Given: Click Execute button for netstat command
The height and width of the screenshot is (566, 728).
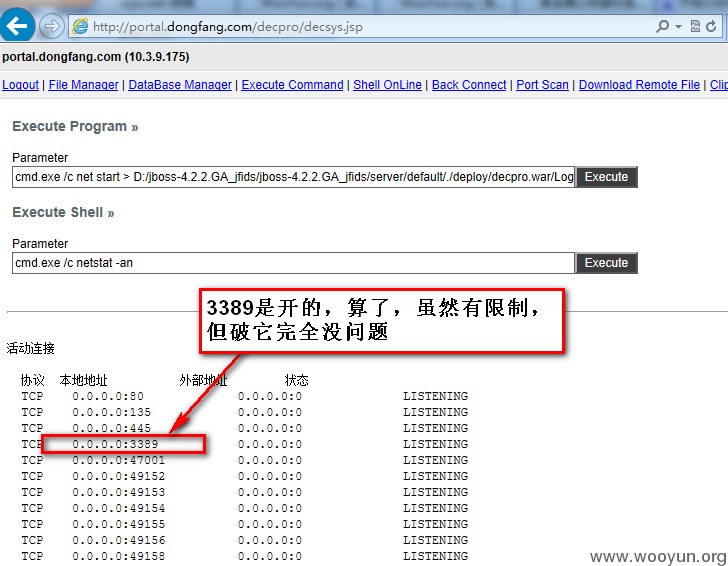Looking at the screenshot, I should pyautogui.click(x=606, y=263).
